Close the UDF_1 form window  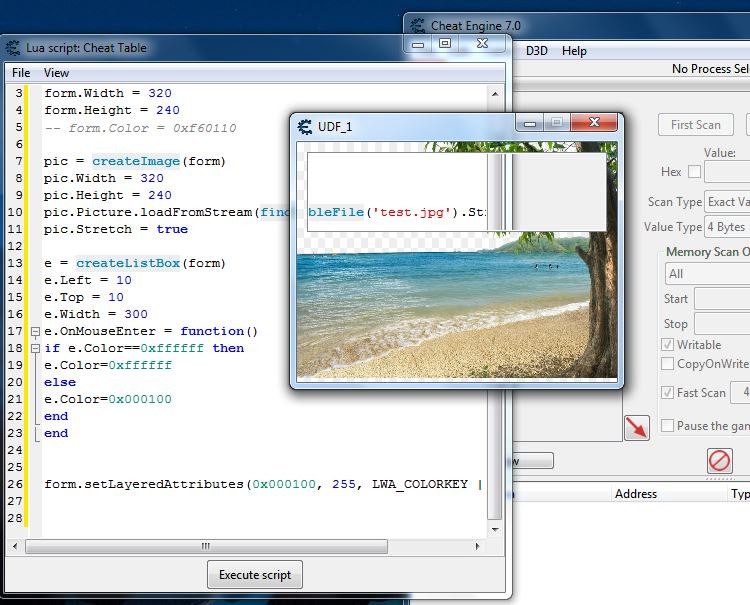click(594, 123)
